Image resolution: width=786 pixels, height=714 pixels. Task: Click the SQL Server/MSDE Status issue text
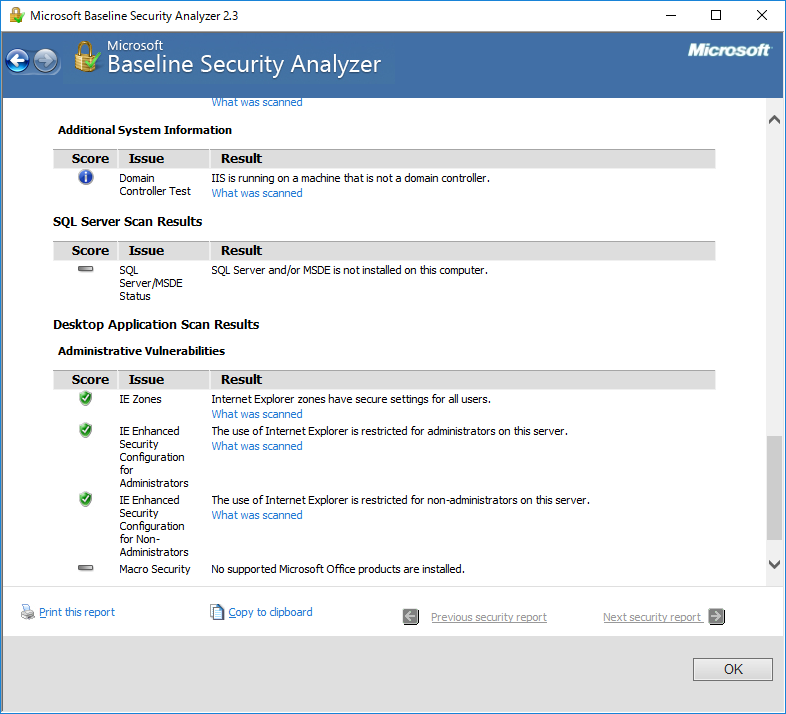tap(151, 283)
